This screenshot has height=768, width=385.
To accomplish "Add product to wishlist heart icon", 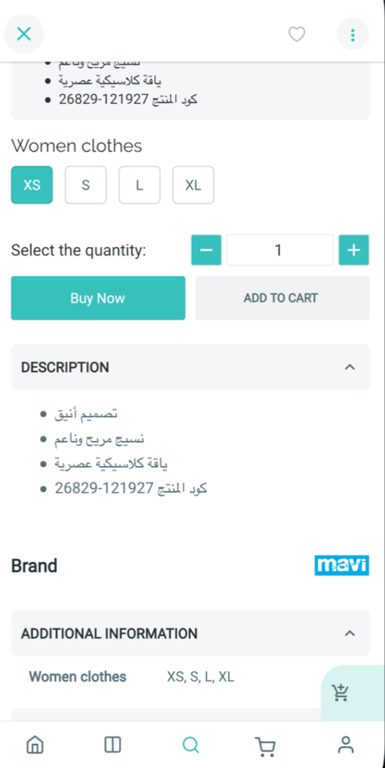I will click(x=296, y=34).
